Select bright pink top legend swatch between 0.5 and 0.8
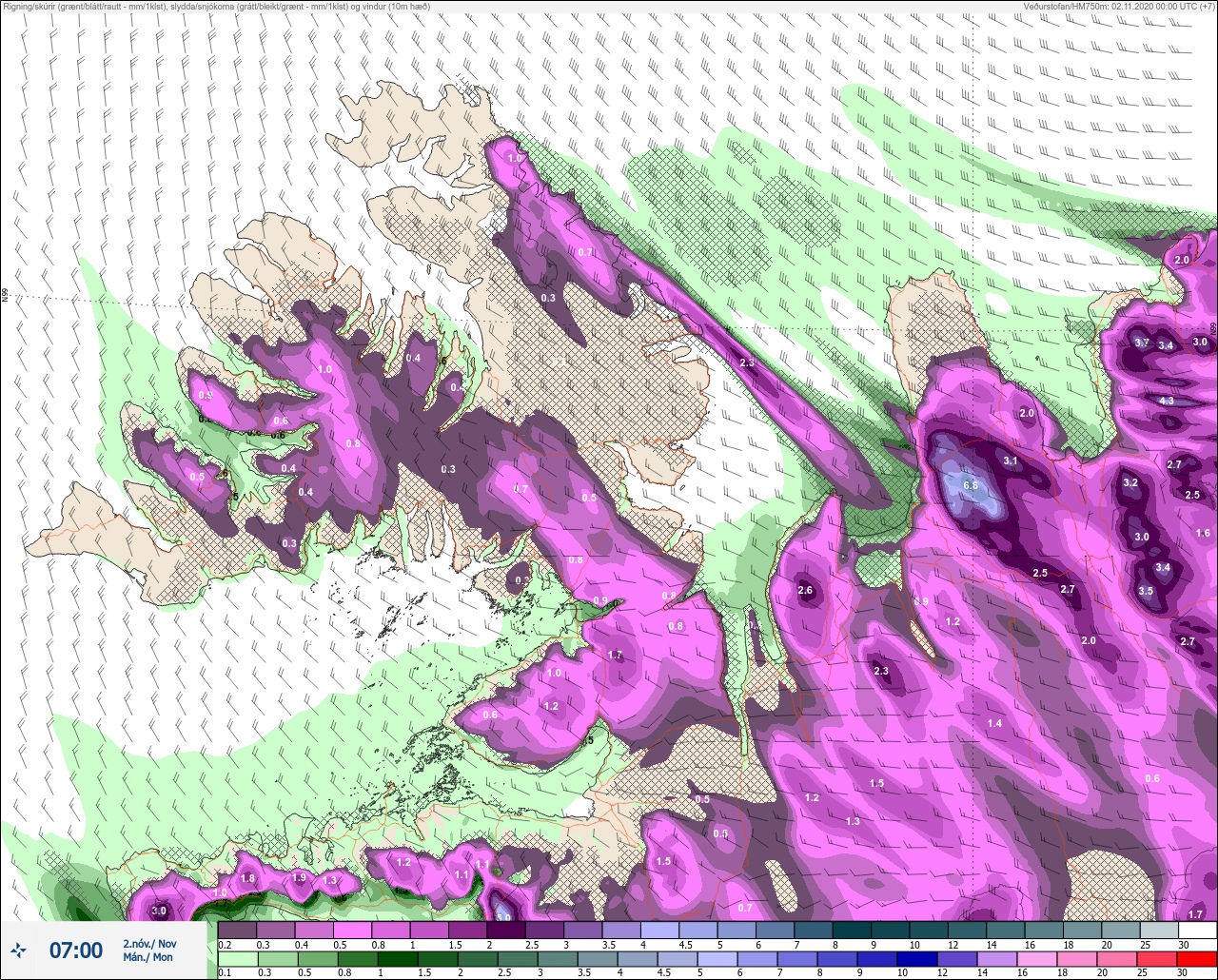Image resolution: width=1218 pixels, height=980 pixels. tap(352, 930)
